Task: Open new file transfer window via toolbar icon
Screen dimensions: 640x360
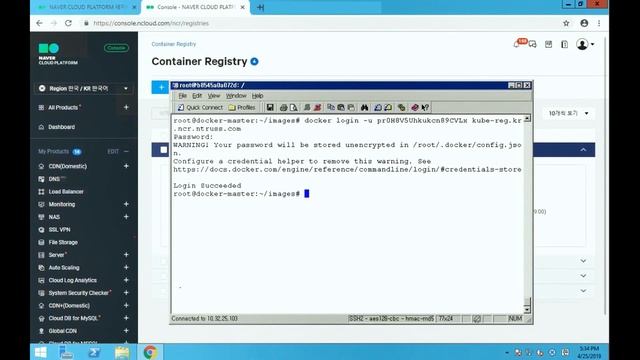Action: pyautogui.click(x=388, y=107)
